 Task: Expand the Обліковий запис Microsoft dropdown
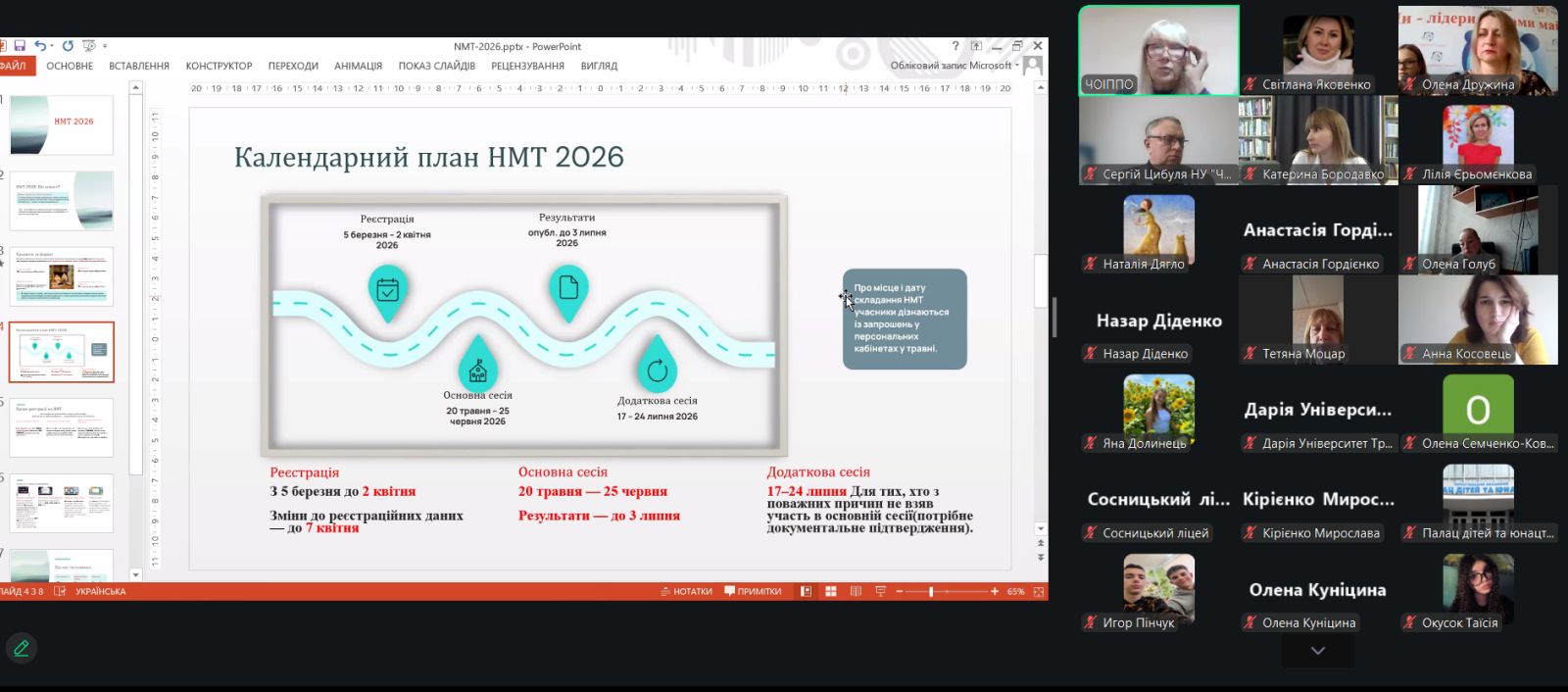click(1016, 66)
